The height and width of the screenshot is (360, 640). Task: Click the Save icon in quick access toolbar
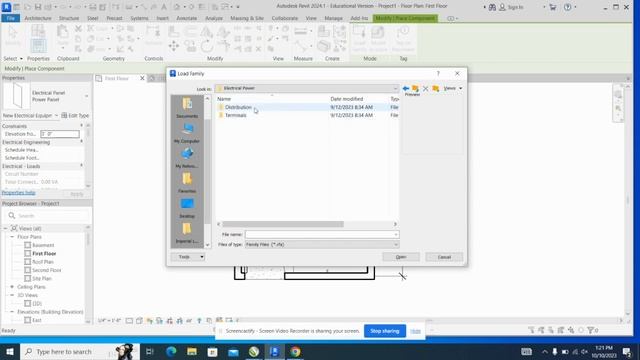click(x=38, y=7)
